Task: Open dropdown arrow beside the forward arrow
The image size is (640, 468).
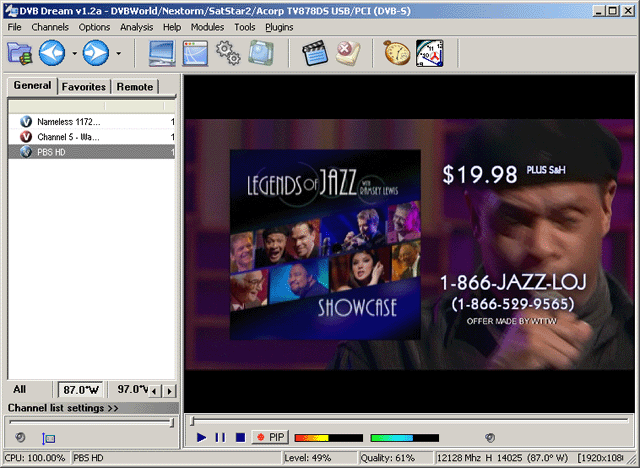Action: tap(118, 53)
